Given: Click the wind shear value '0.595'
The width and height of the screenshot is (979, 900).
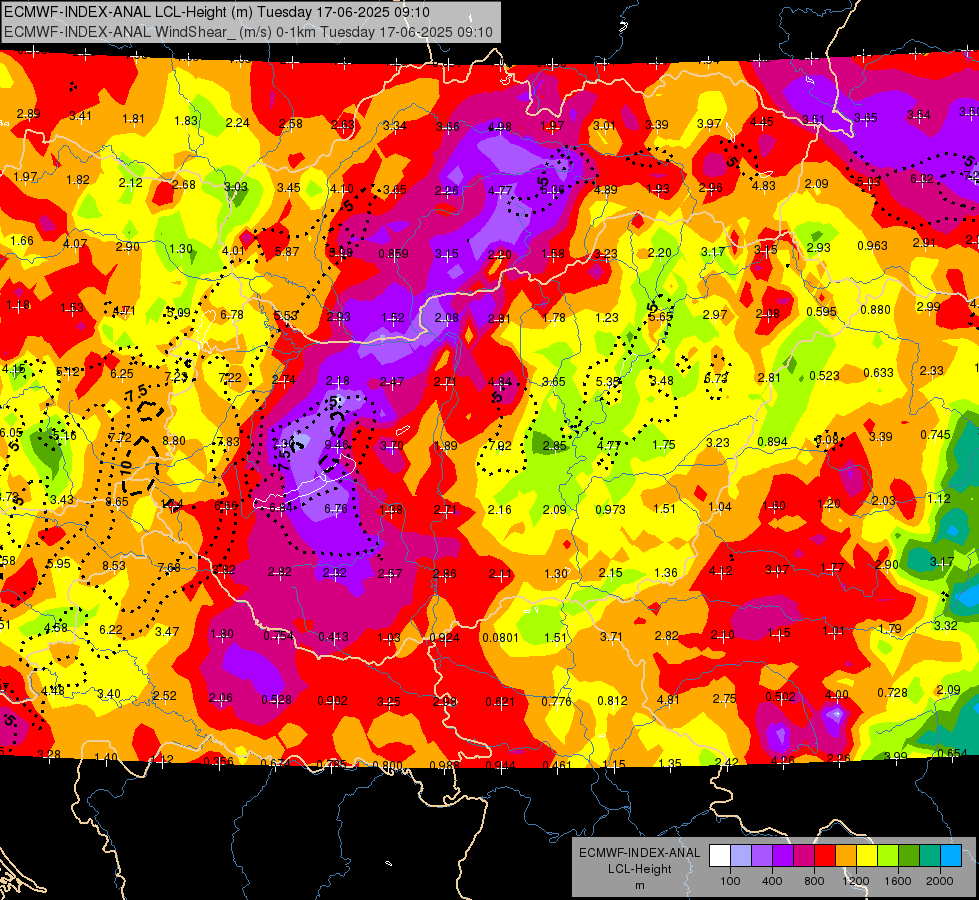Looking at the screenshot, I should click(821, 311).
